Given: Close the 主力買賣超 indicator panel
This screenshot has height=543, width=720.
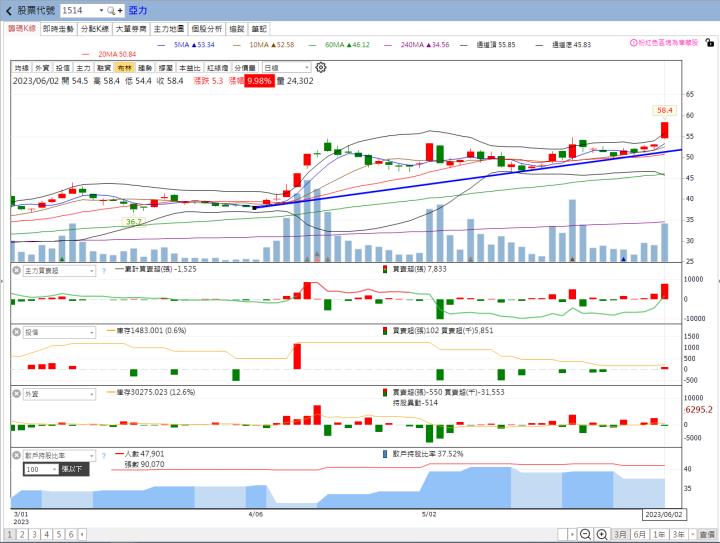Looking at the screenshot, I should 16,271.
